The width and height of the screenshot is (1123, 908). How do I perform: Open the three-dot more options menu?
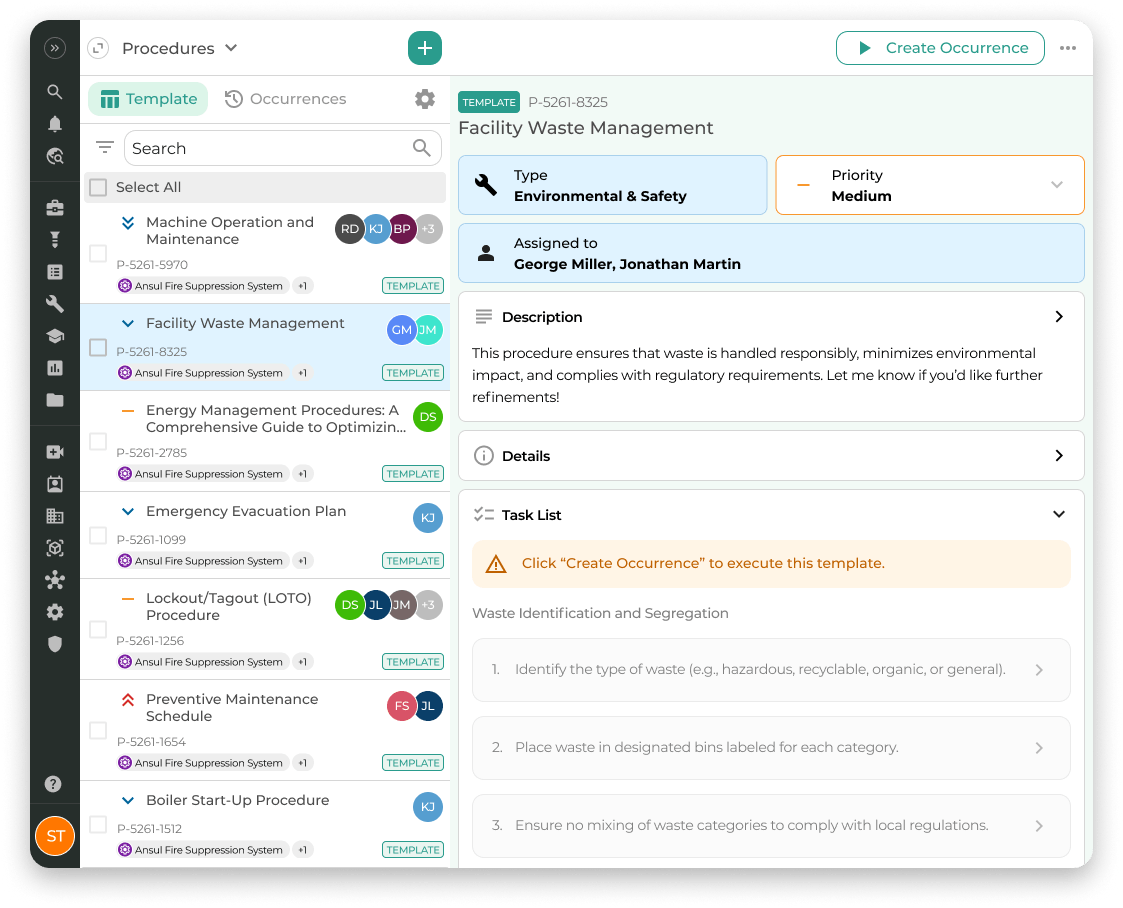click(x=1068, y=48)
